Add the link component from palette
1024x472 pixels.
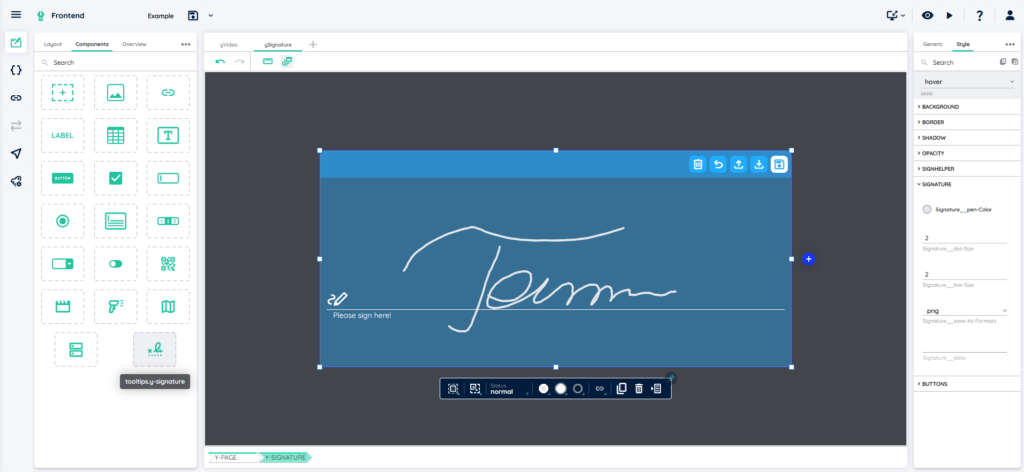click(x=168, y=93)
